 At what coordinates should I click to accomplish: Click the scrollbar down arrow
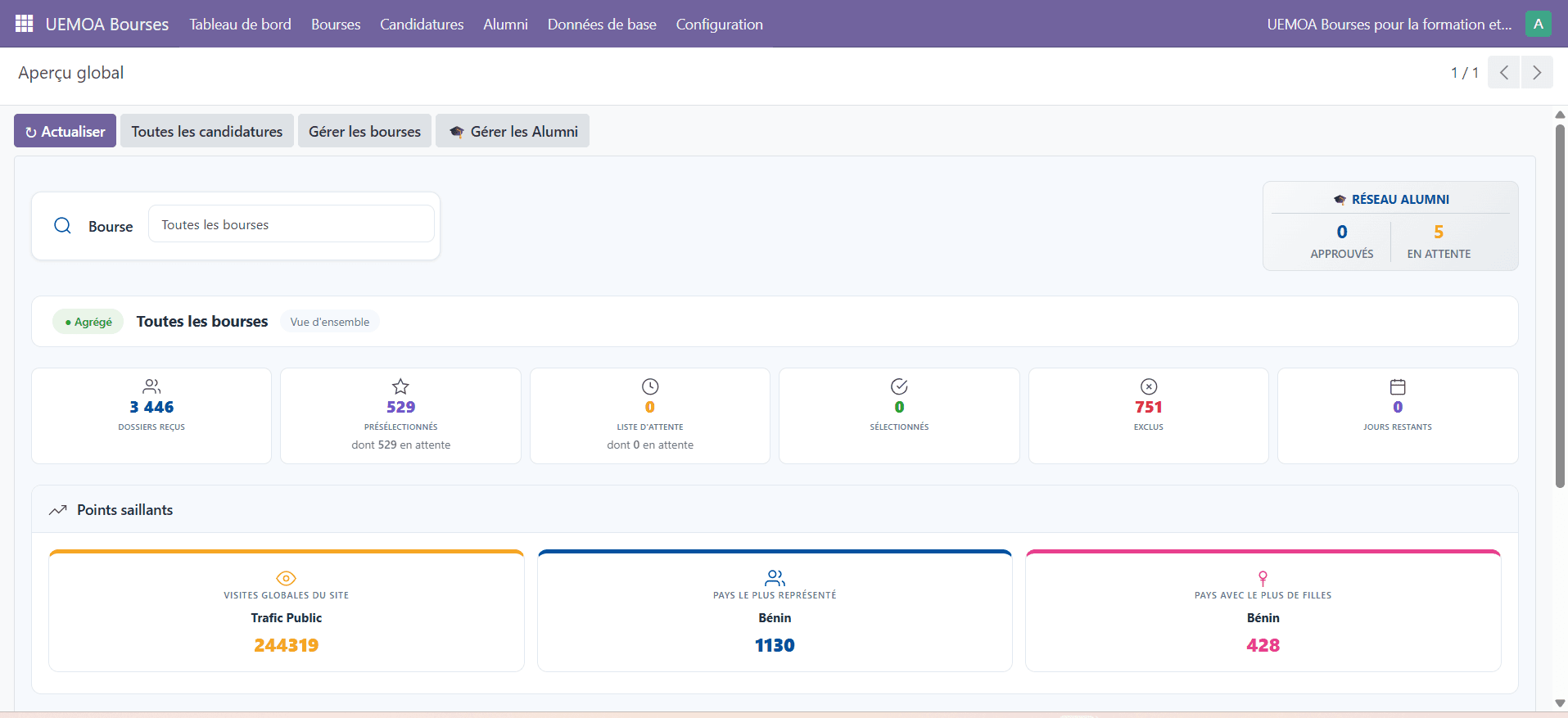pos(1560,703)
